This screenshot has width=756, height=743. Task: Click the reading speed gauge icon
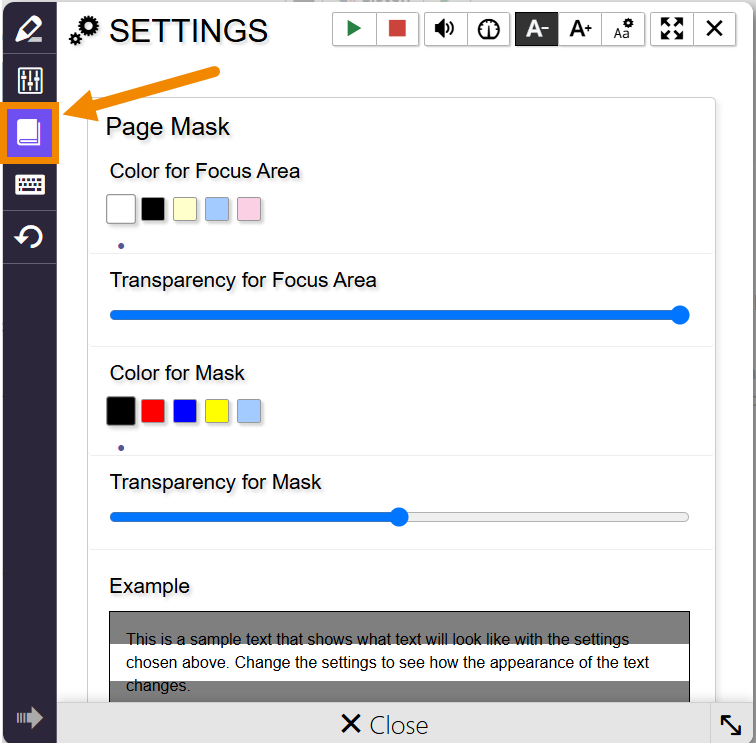488,29
